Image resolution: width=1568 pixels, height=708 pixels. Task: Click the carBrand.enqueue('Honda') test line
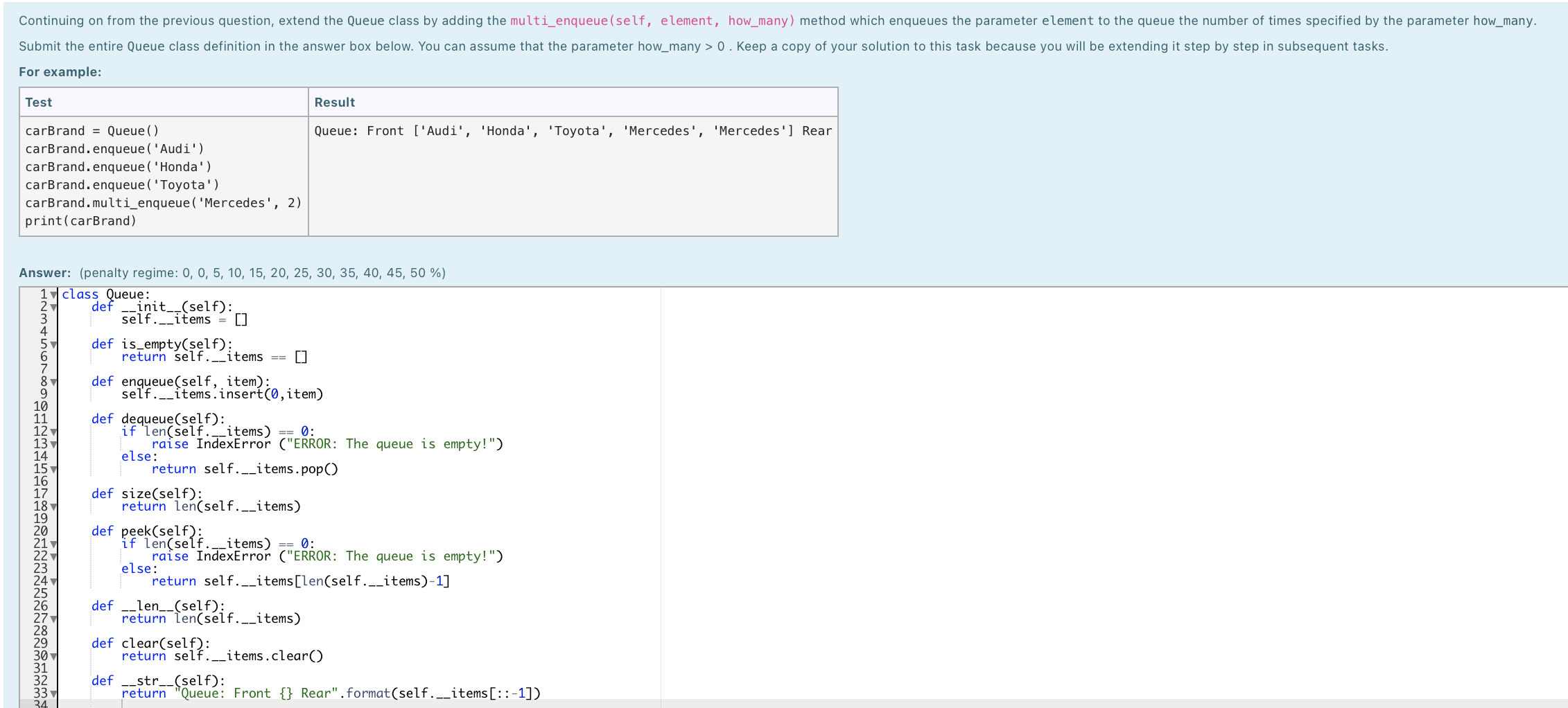point(119,167)
